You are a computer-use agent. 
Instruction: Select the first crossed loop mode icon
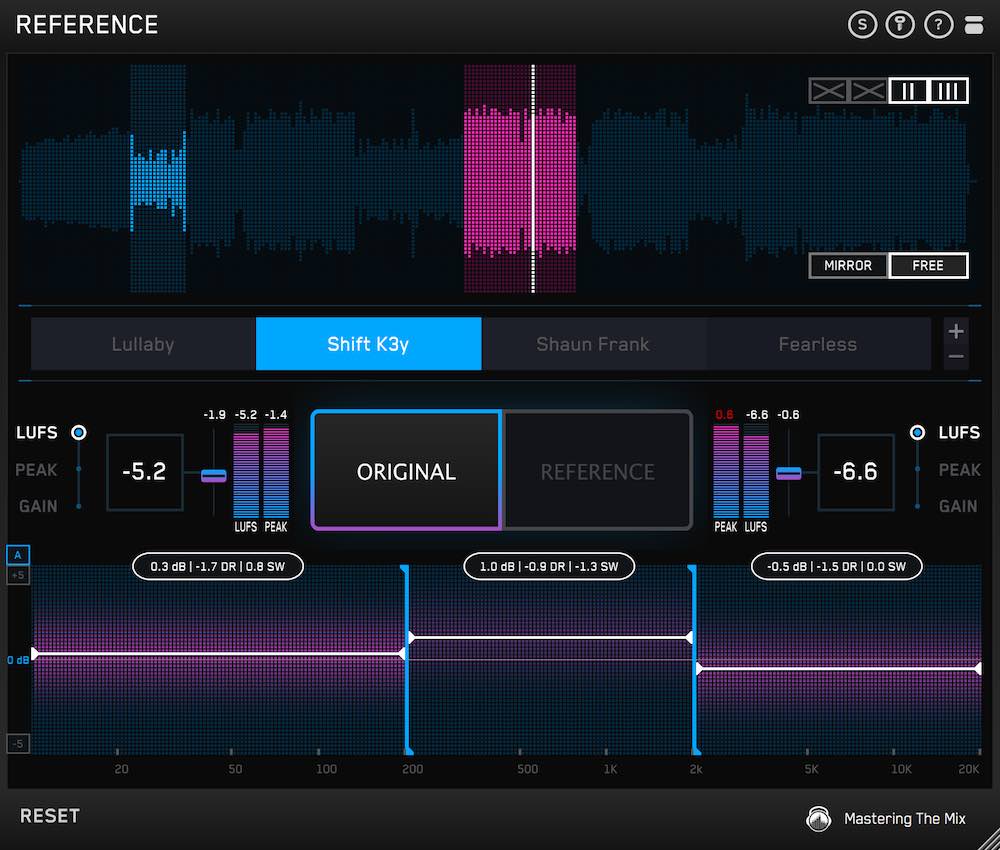828,91
